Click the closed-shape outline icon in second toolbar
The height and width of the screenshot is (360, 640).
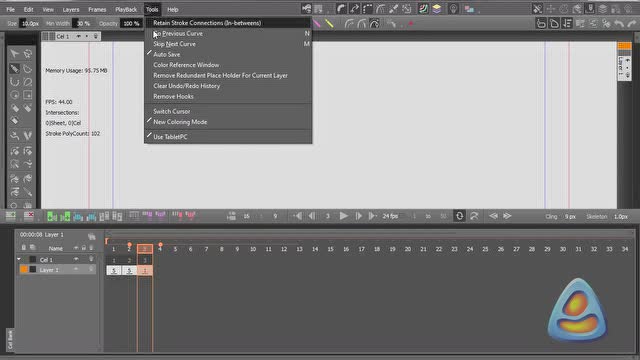click(554, 24)
